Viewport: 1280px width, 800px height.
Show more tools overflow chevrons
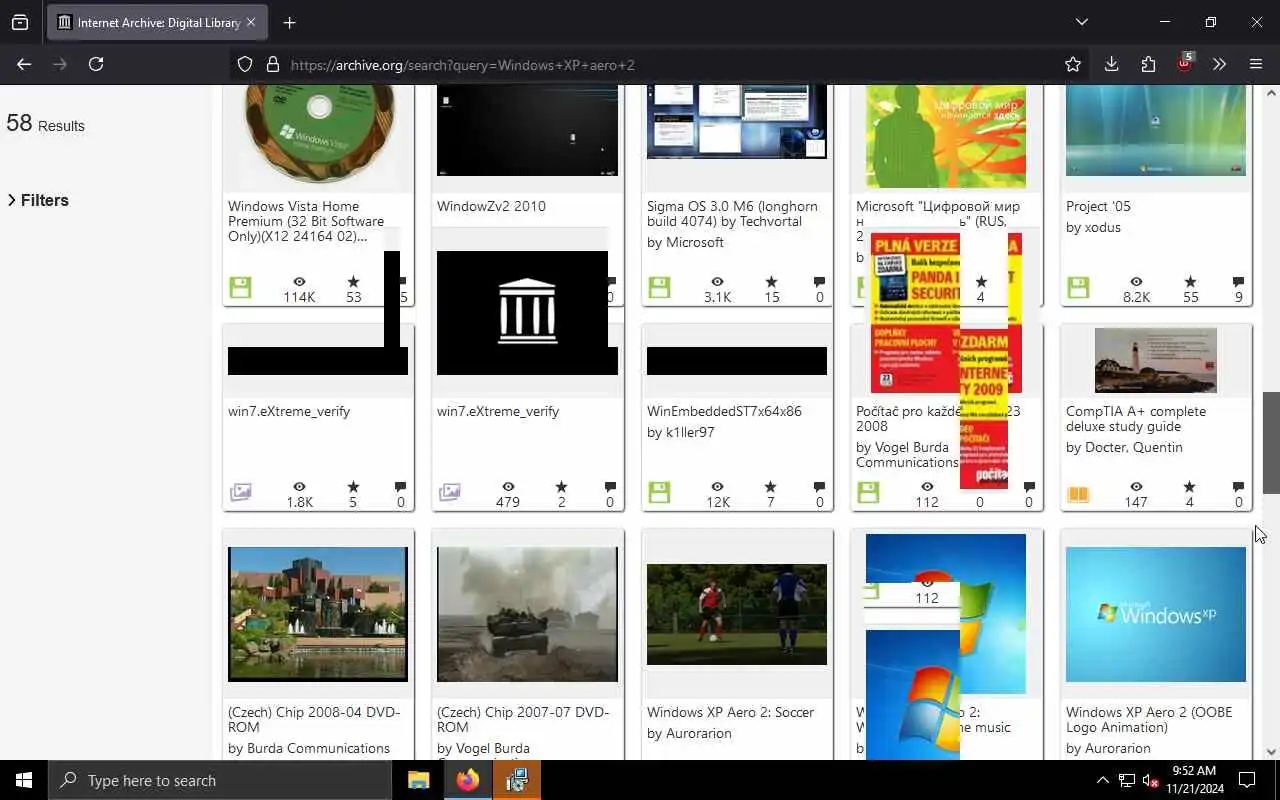point(1219,64)
